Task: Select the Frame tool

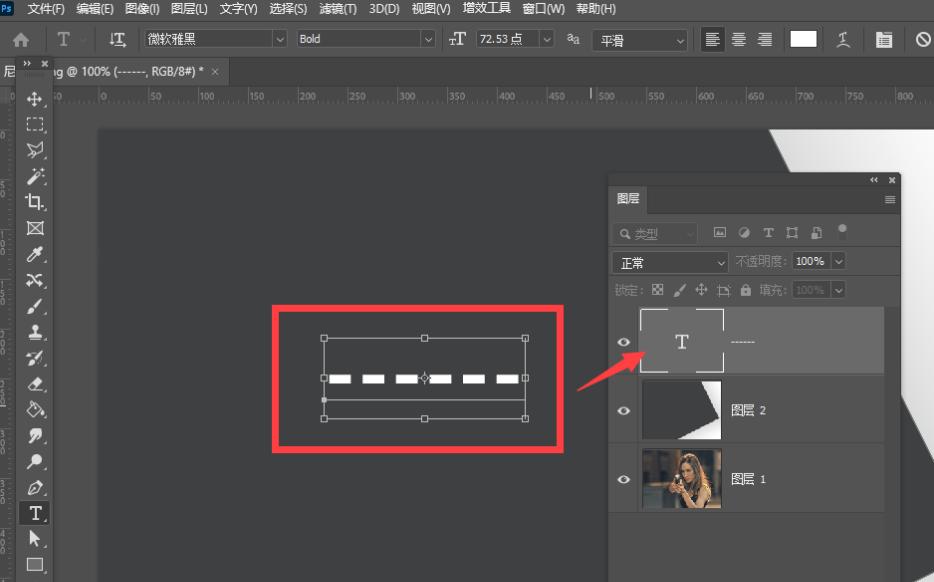Action: [35, 228]
